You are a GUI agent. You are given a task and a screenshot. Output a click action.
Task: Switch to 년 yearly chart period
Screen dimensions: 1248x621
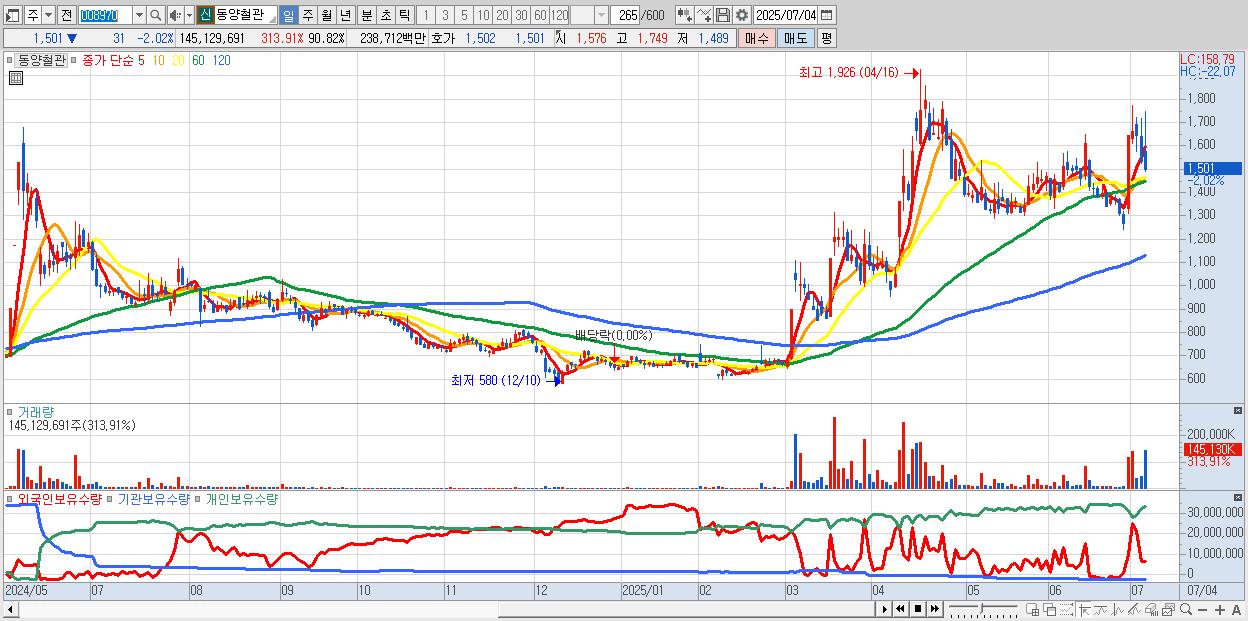tap(345, 16)
